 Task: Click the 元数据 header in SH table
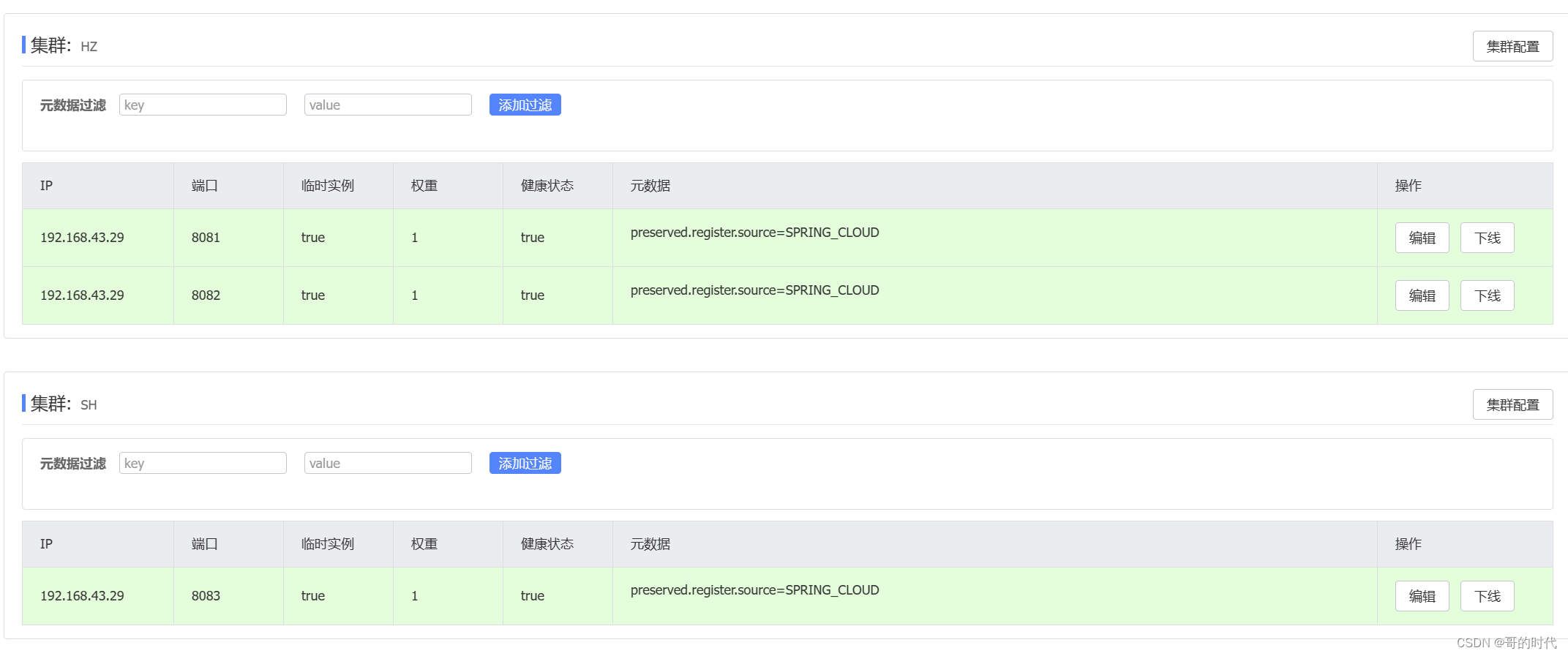click(650, 544)
